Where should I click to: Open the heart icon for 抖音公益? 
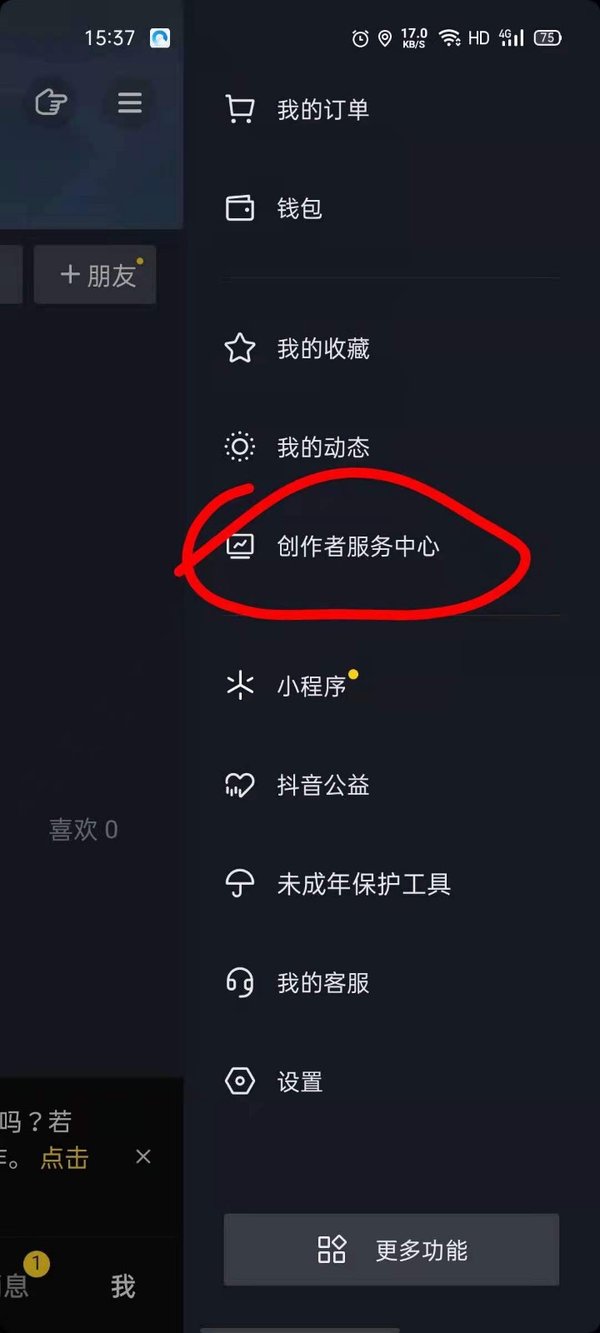[240, 785]
